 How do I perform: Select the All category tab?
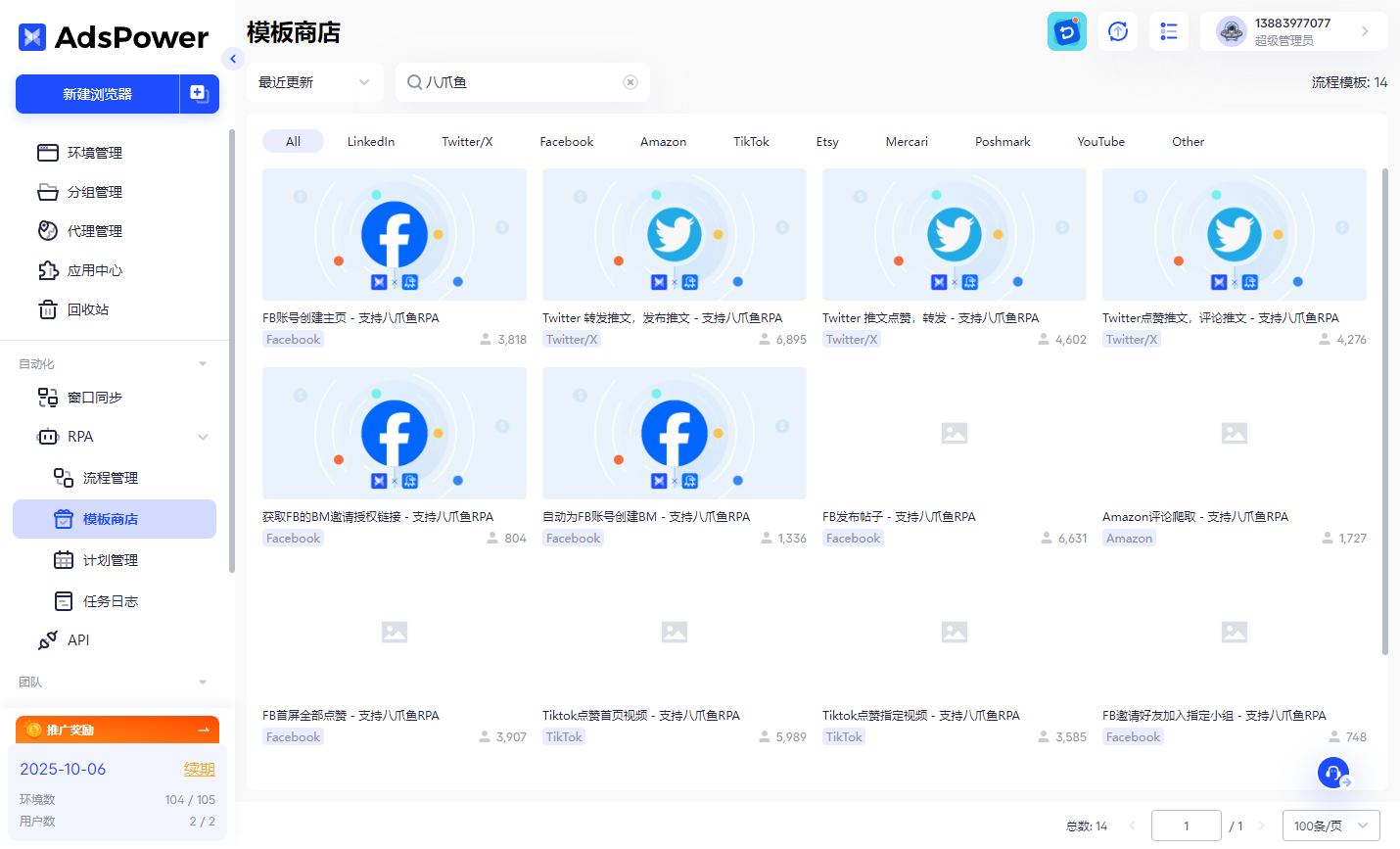[293, 142]
